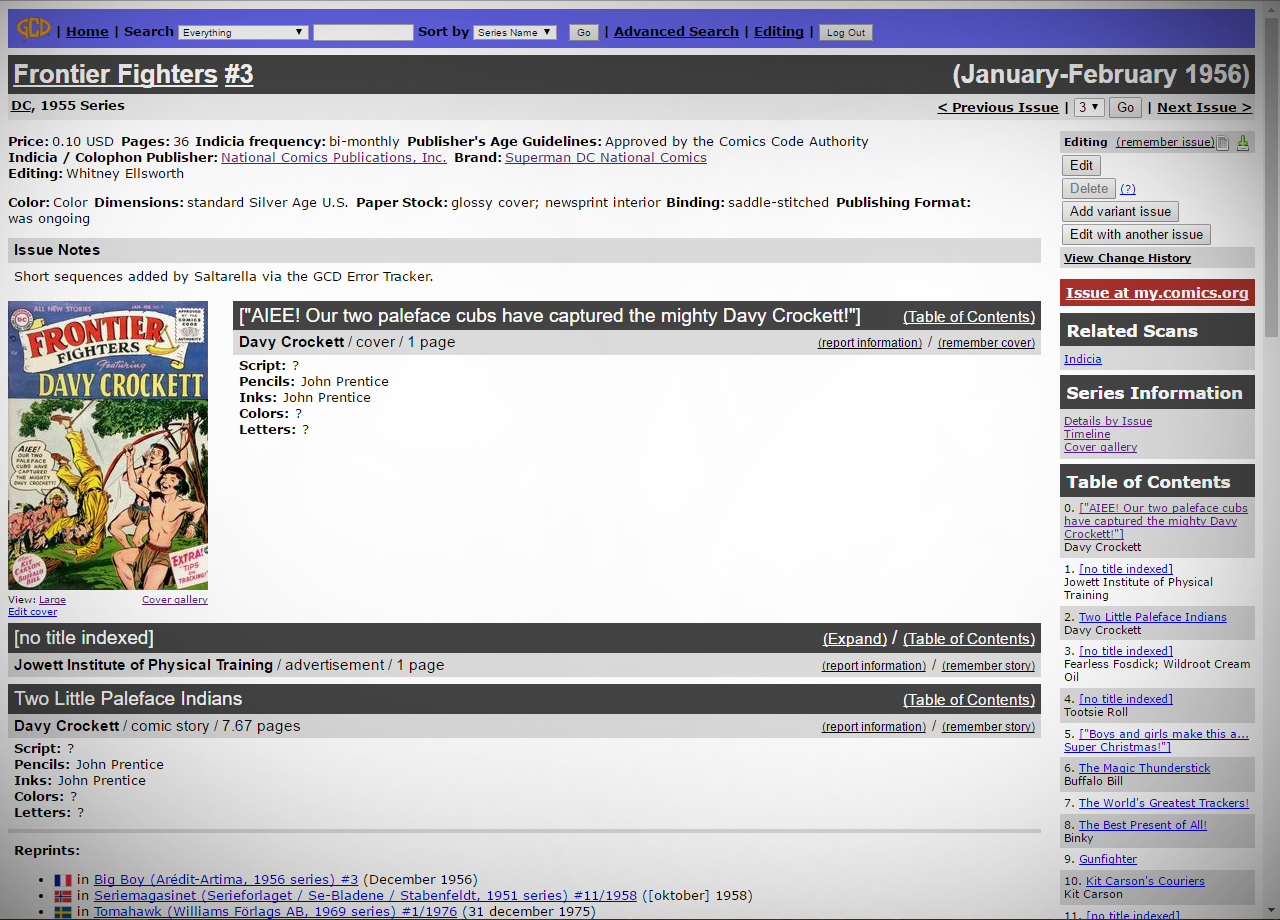Jump to Two Little Paleface Indians in sidebar contents
The width and height of the screenshot is (1280, 920).
(x=1153, y=617)
